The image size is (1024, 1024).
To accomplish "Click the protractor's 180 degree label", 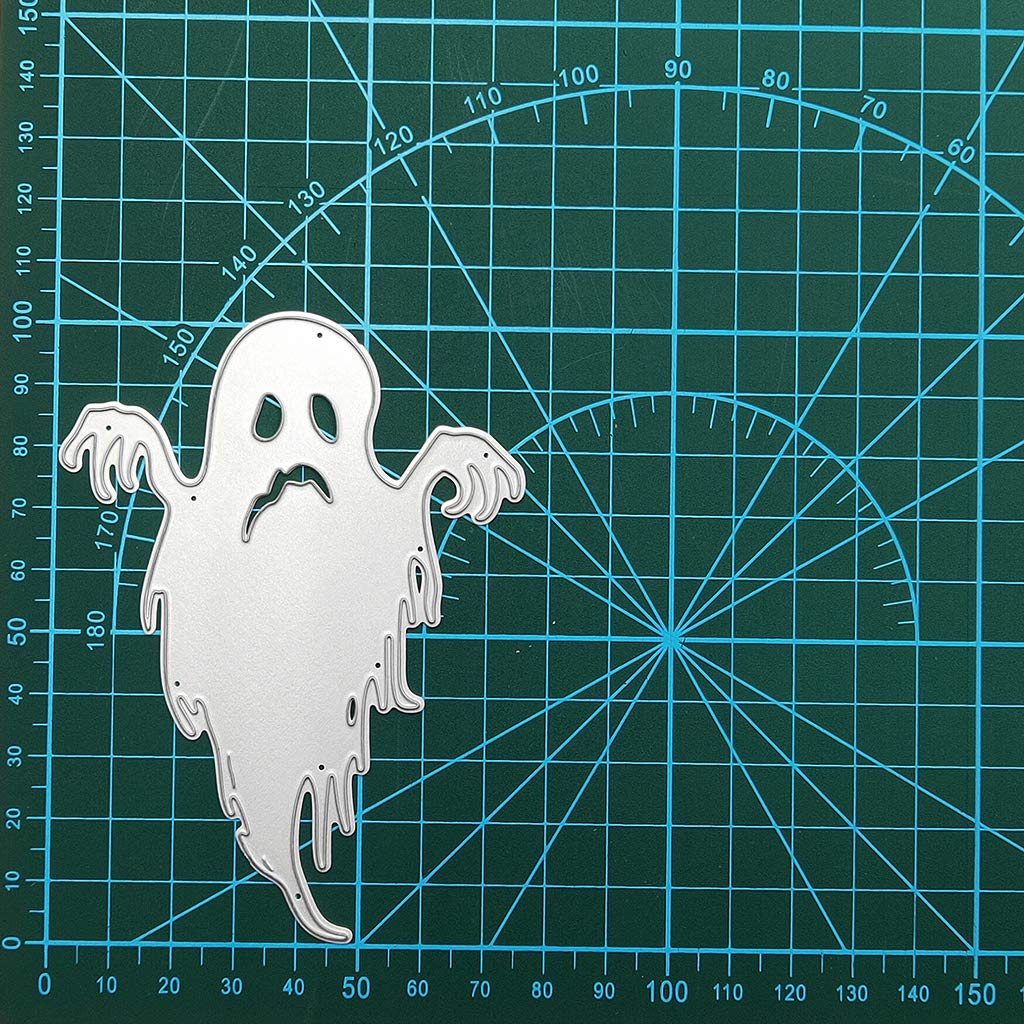I will [x=95, y=630].
